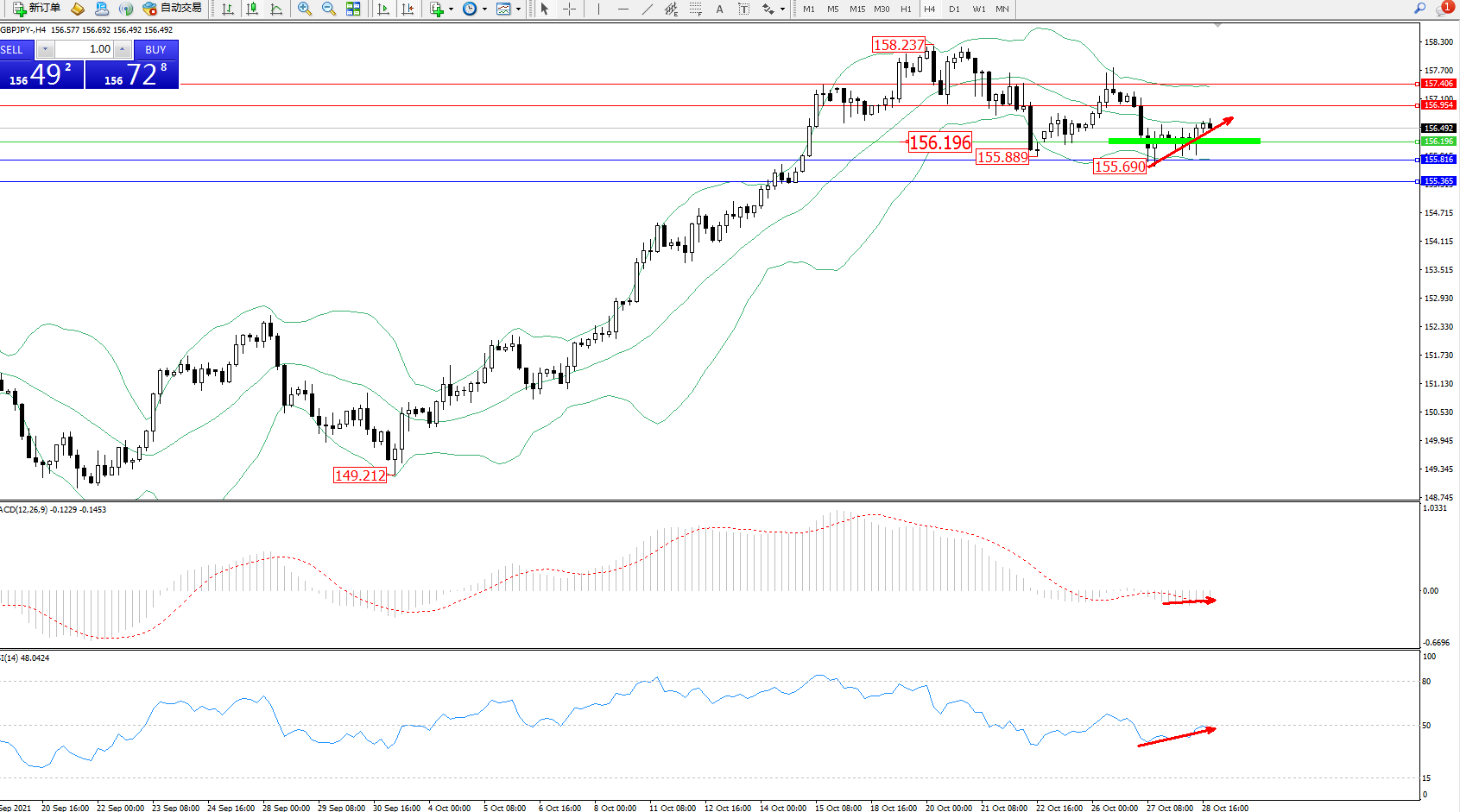Toggle chart auto scroll

(x=383, y=9)
